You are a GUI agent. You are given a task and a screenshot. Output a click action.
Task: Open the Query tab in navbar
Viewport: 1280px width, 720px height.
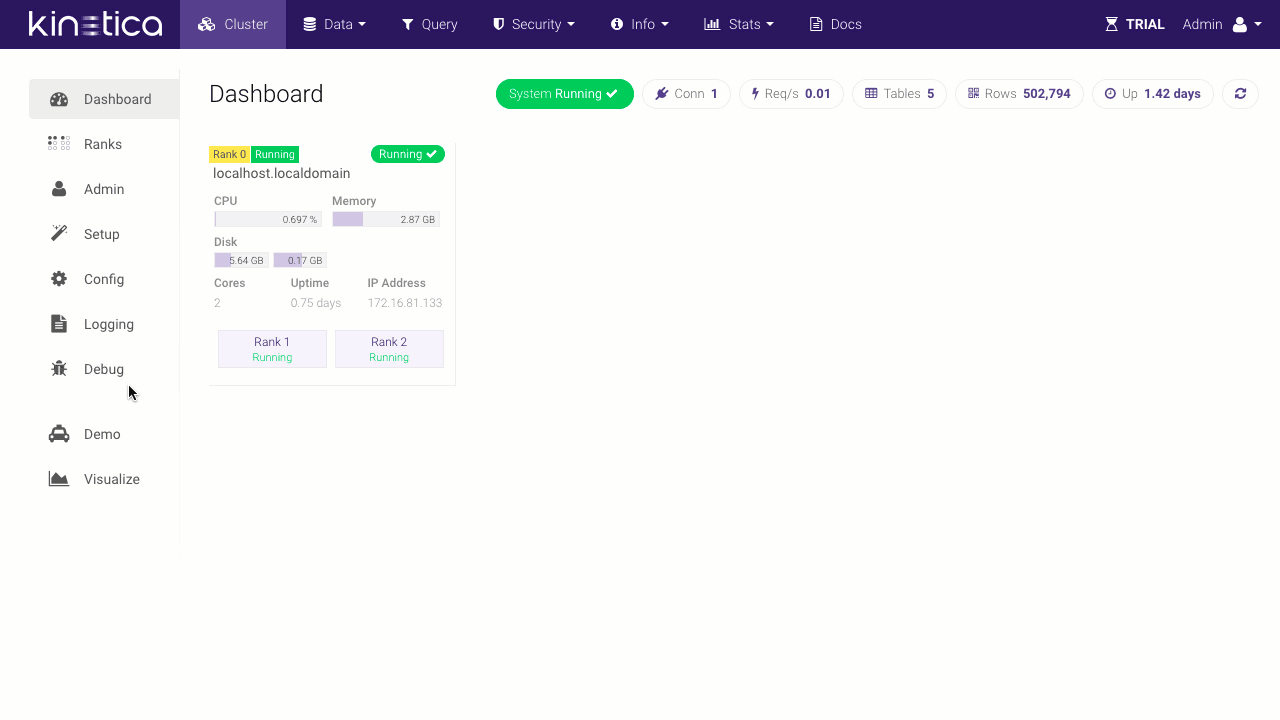point(429,24)
